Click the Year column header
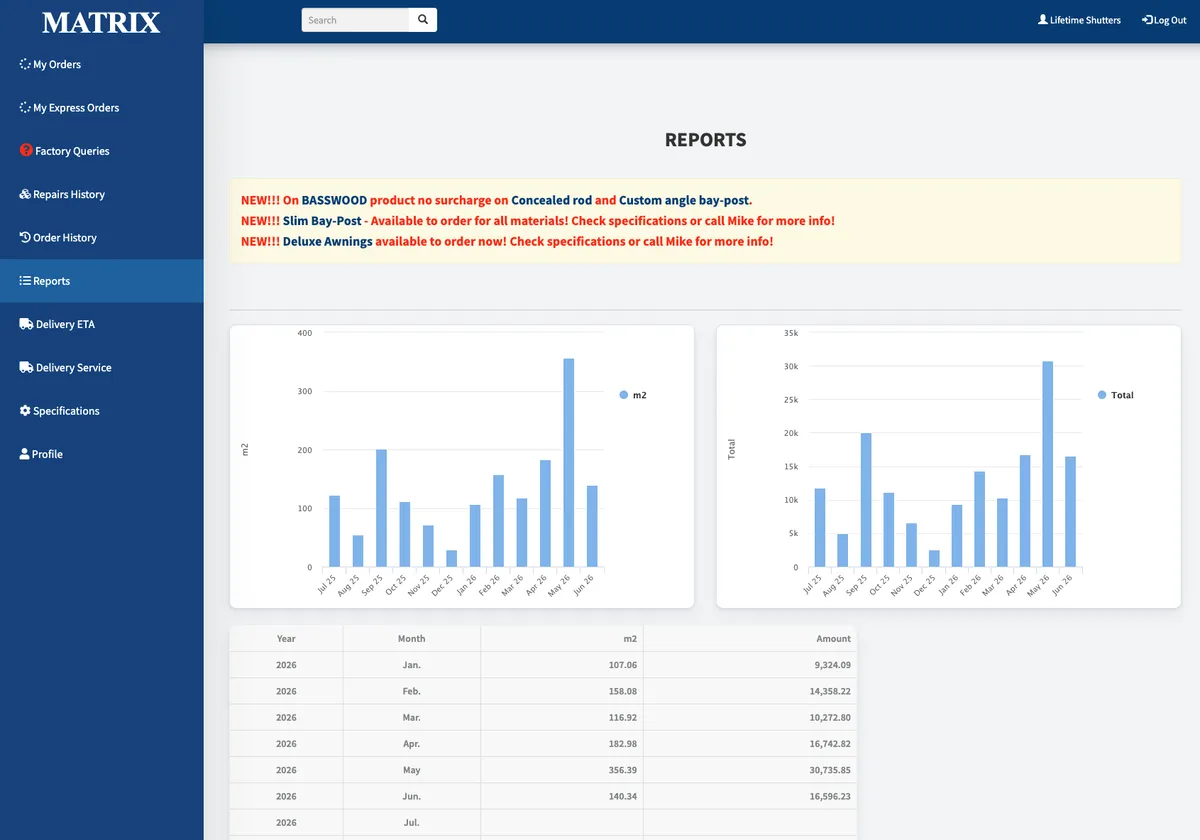The image size is (1200, 840). pos(286,638)
